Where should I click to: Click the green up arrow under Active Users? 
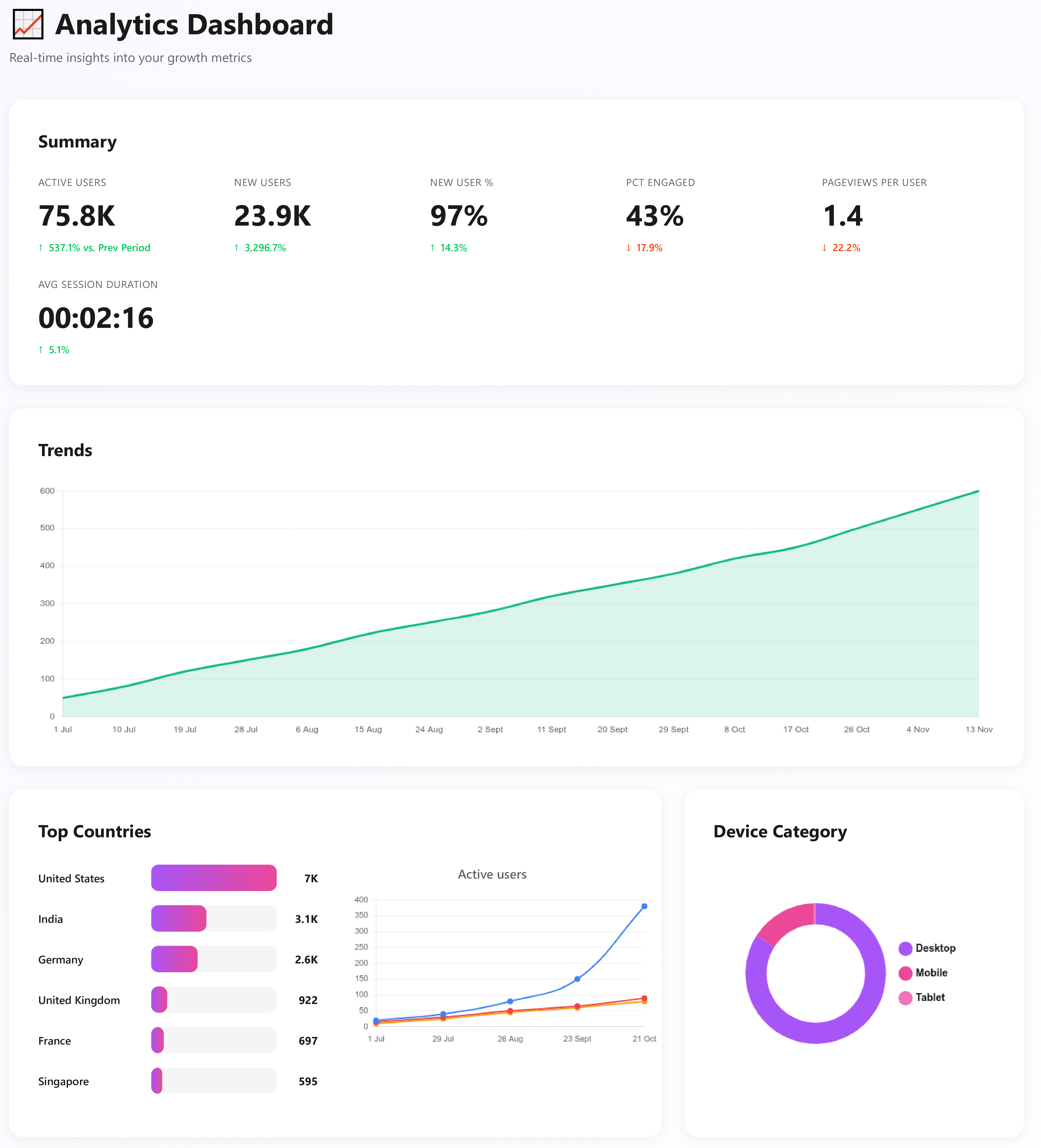tap(40, 248)
